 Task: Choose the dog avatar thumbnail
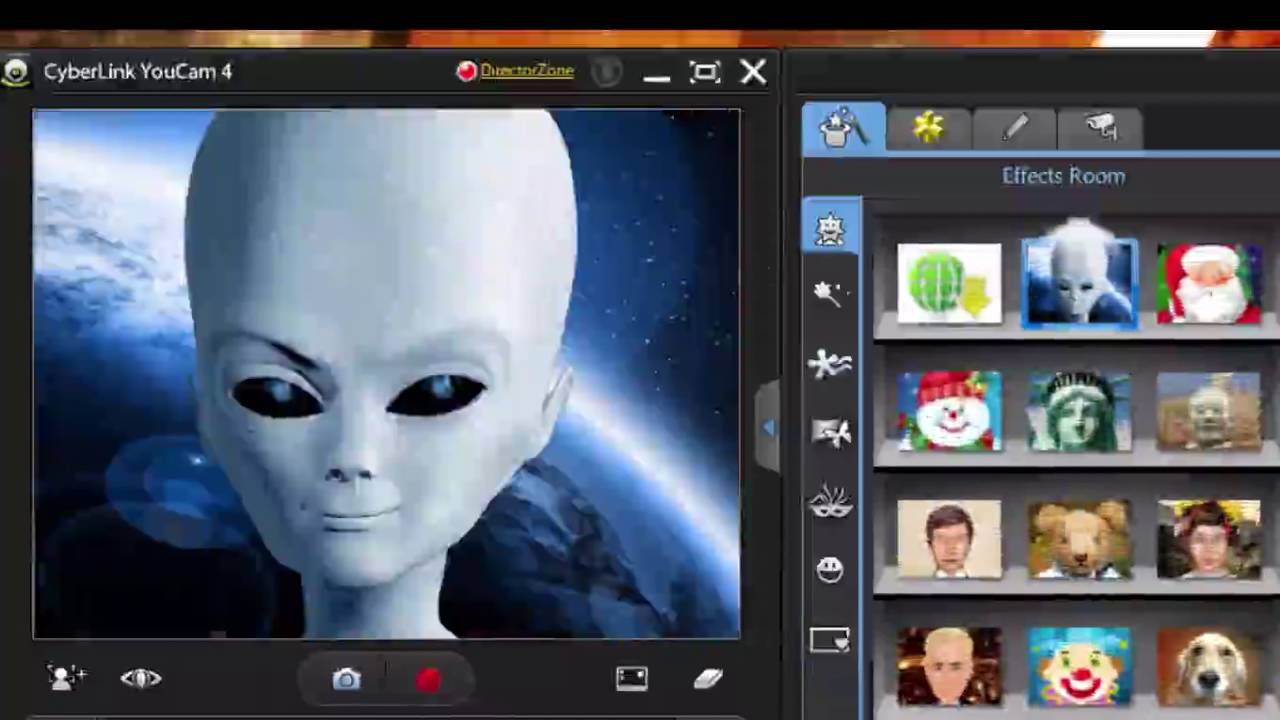pos(1209,667)
